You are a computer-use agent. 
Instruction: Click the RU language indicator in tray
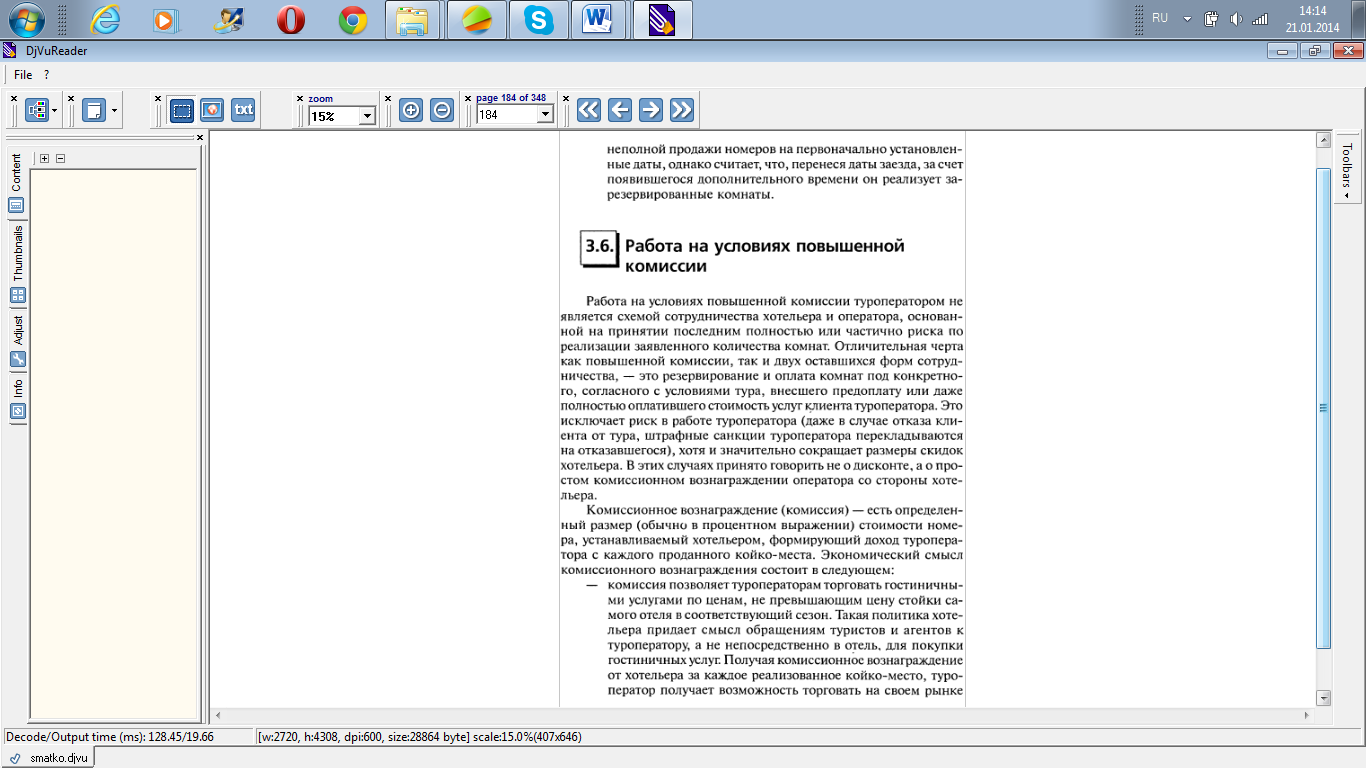1160,18
